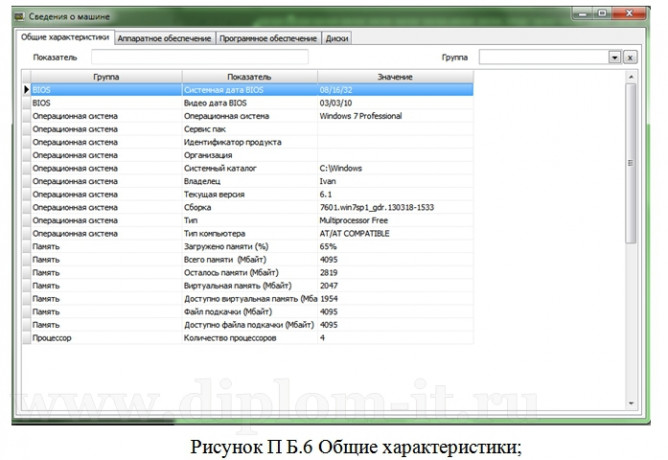Select the Доступно файла подкачки (Мбайт) cell
Image resolution: width=668 pixels, height=460 pixels.
(250, 325)
